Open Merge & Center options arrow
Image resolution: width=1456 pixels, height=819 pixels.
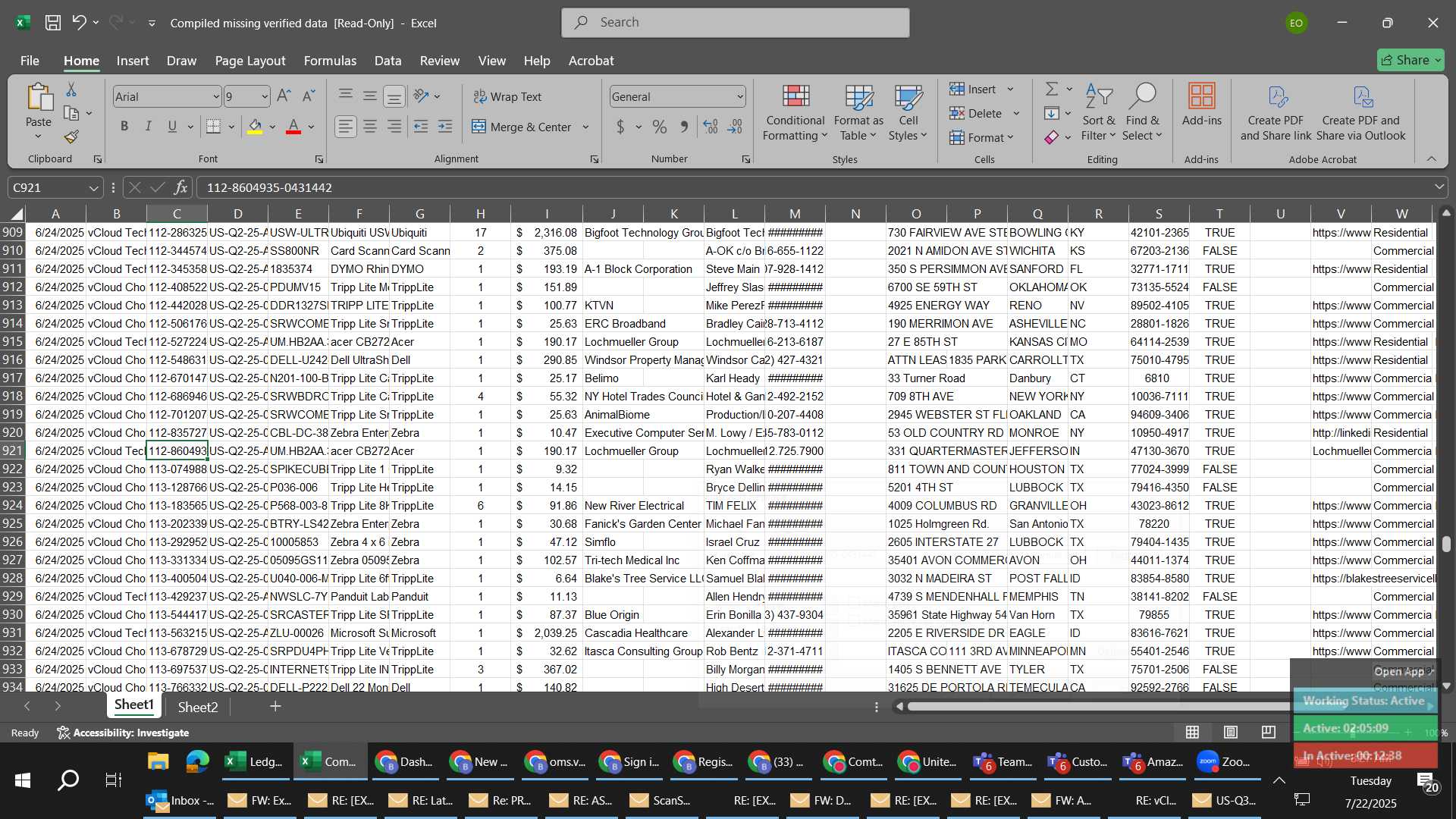tap(585, 127)
